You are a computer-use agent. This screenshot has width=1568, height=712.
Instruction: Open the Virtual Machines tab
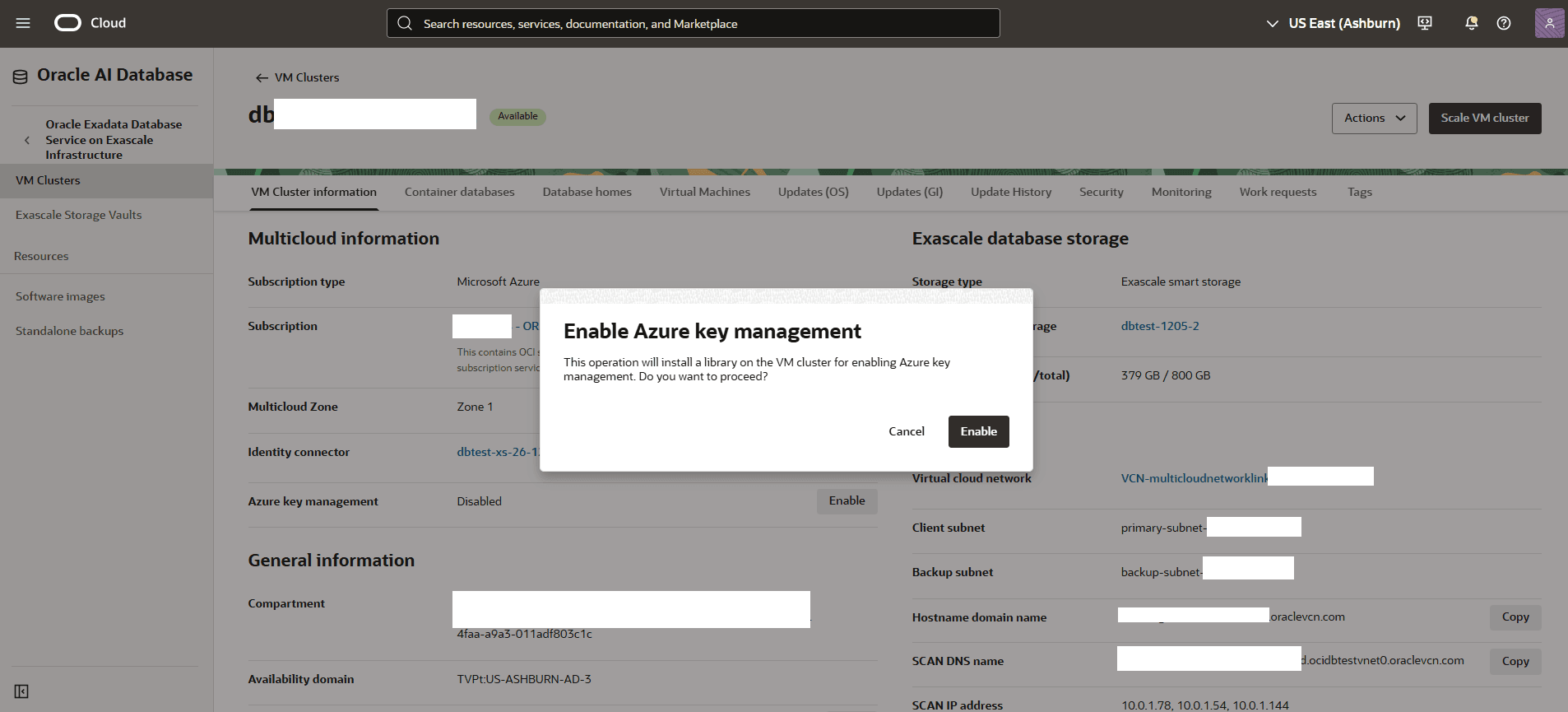705,192
